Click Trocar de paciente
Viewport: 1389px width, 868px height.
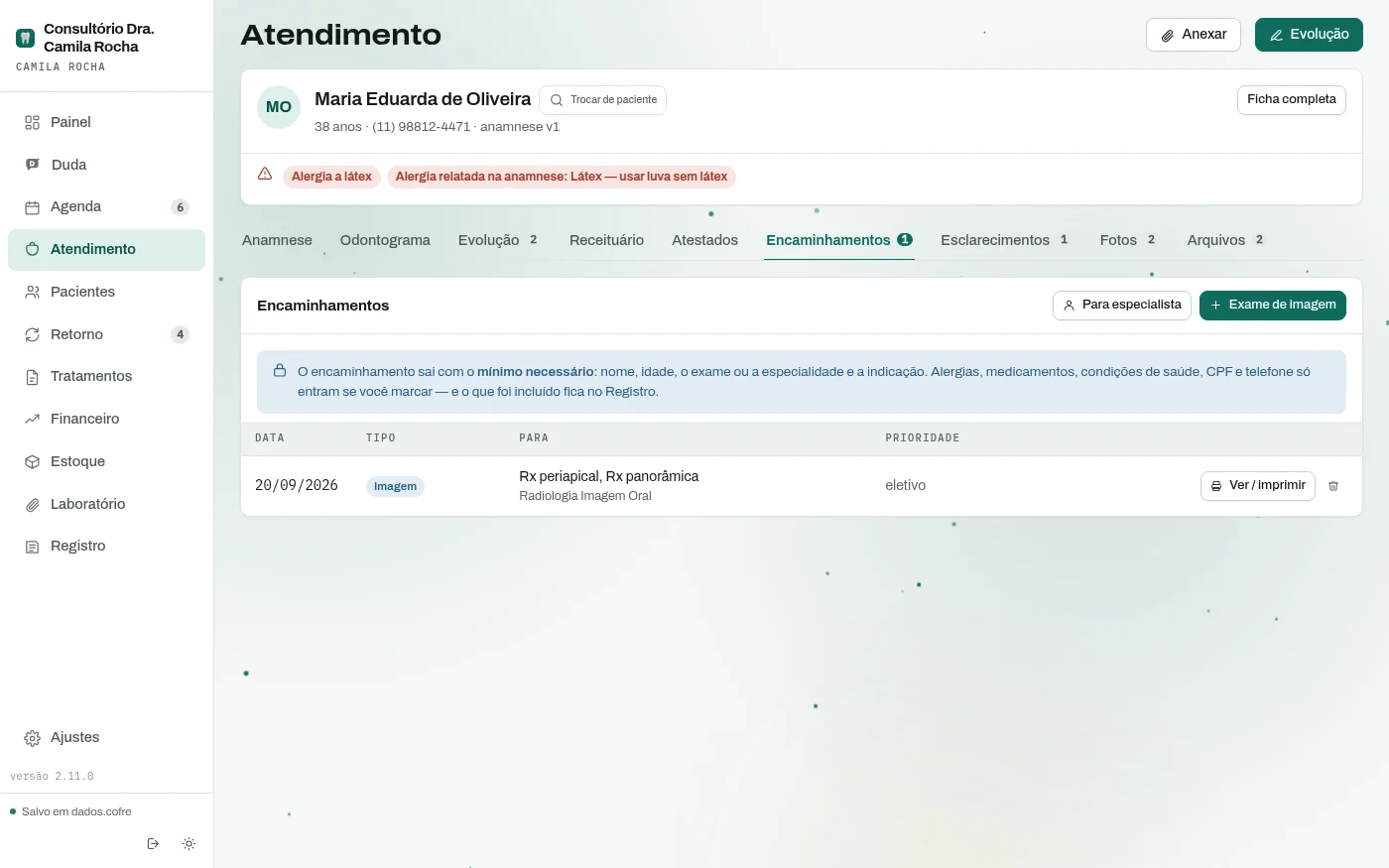tap(603, 100)
